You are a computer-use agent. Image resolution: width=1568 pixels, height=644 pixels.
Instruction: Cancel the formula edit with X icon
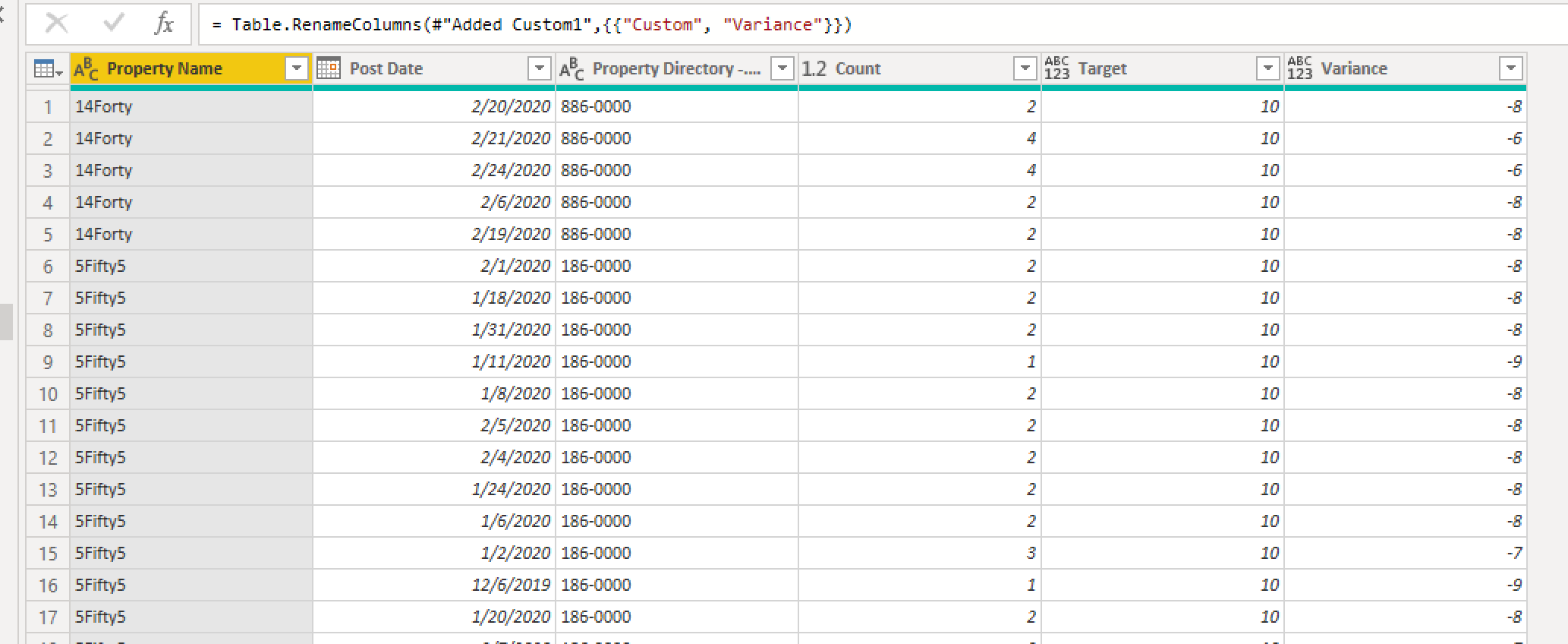click(57, 24)
